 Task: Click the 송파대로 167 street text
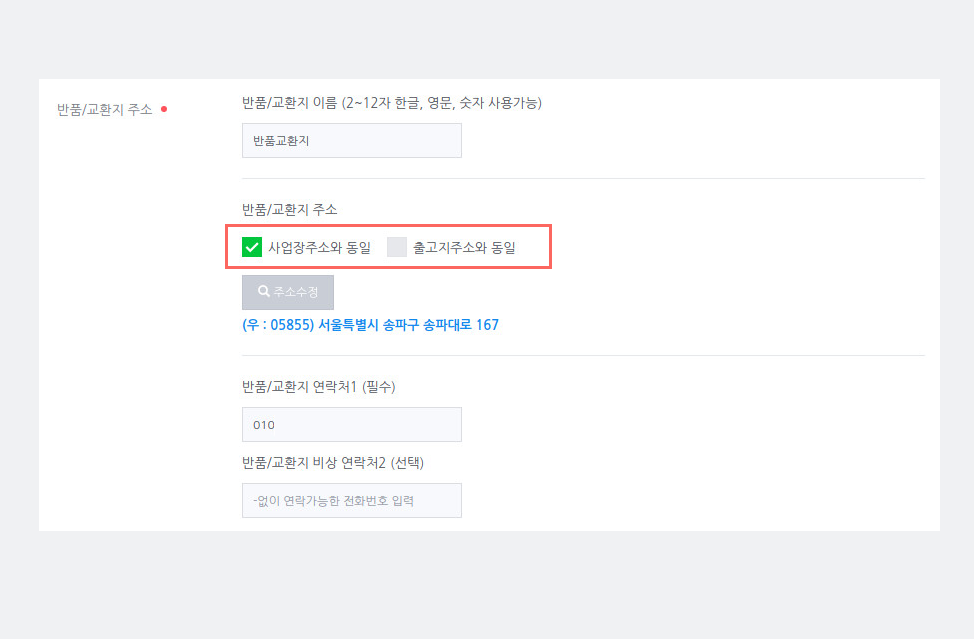[x=460, y=325]
